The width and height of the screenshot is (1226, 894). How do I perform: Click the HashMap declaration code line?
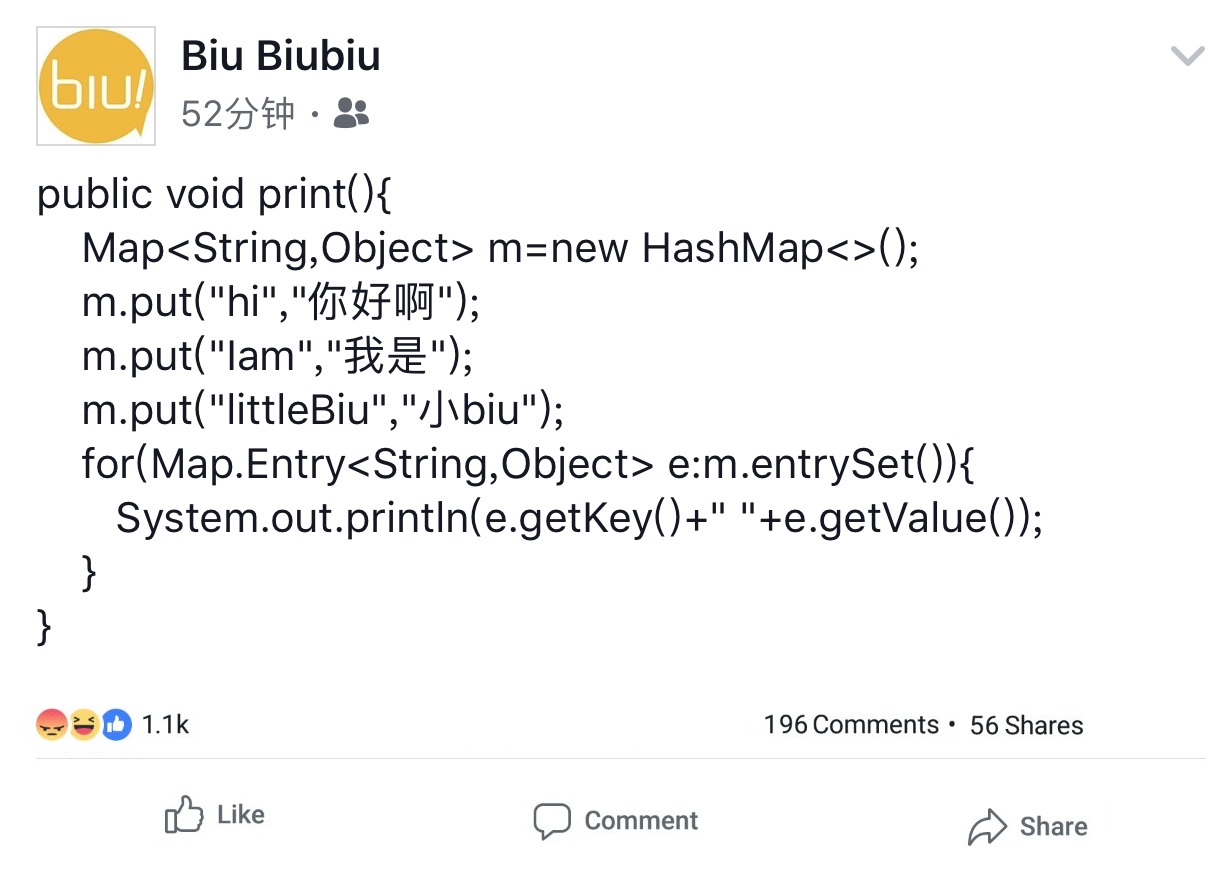501,248
